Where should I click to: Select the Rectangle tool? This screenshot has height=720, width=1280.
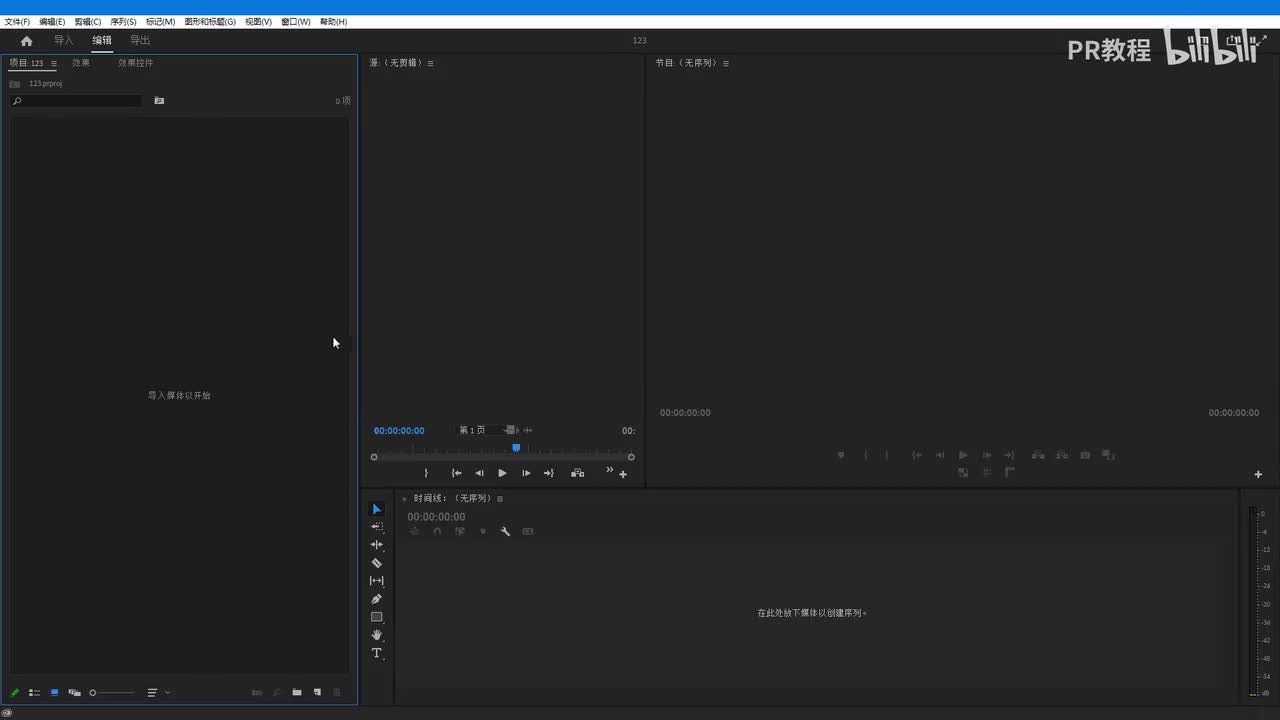pos(377,617)
